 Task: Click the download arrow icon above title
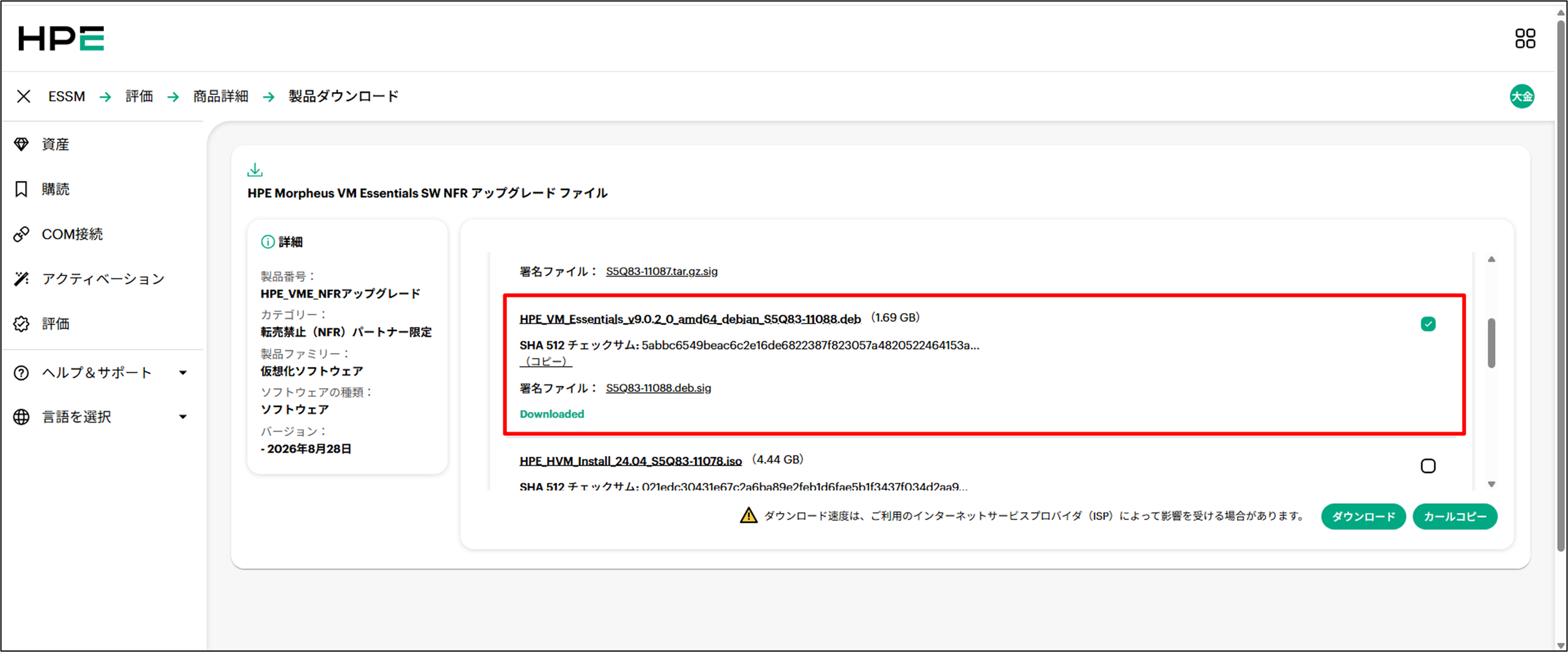(x=255, y=170)
